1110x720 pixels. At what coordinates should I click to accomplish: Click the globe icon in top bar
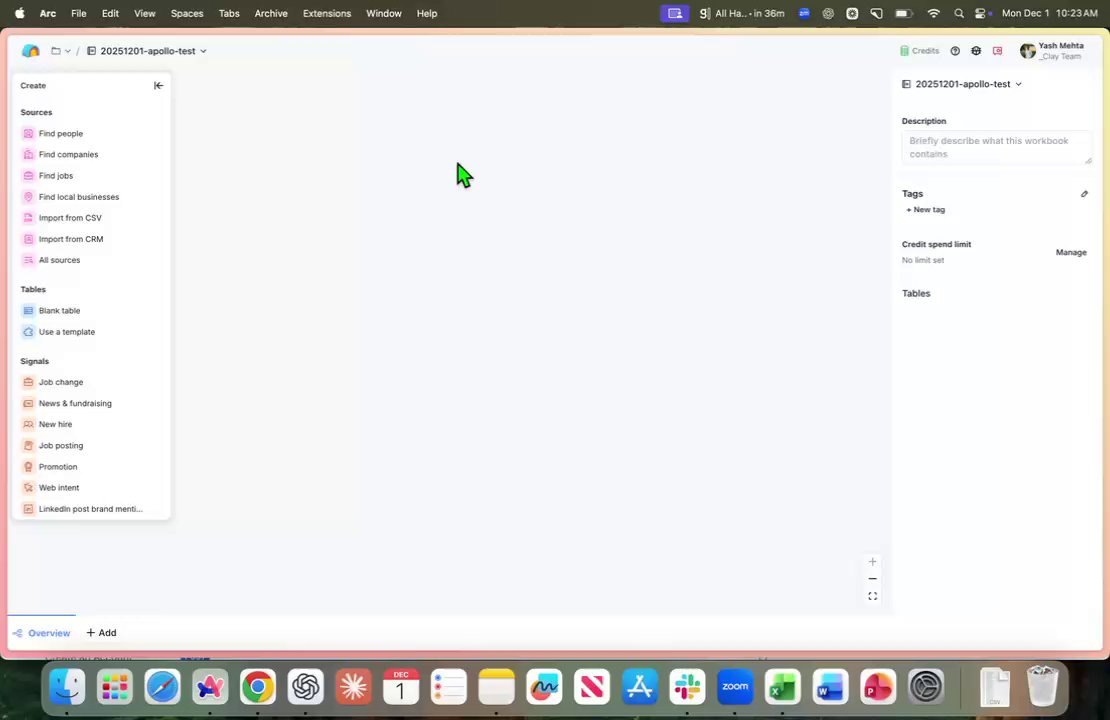(976, 51)
